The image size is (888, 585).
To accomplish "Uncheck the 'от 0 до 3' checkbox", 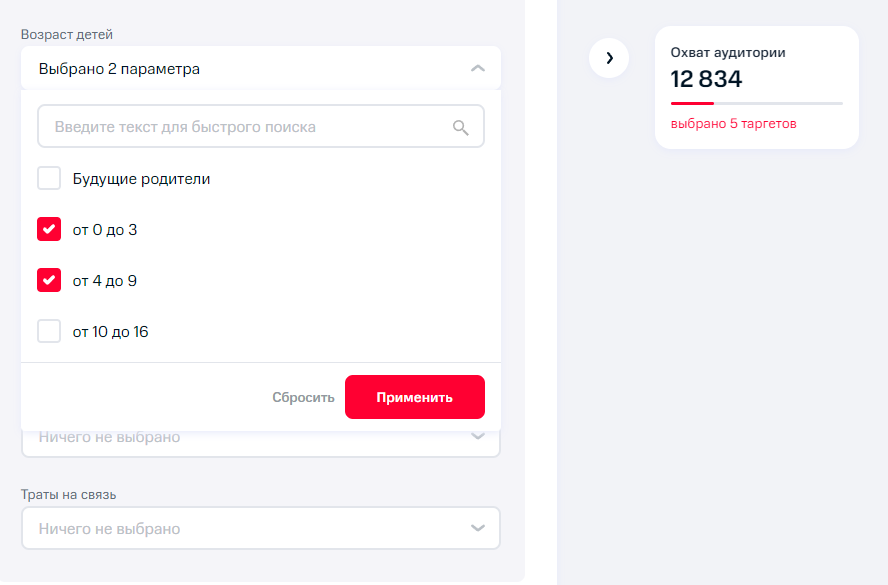I will [x=49, y=230].
